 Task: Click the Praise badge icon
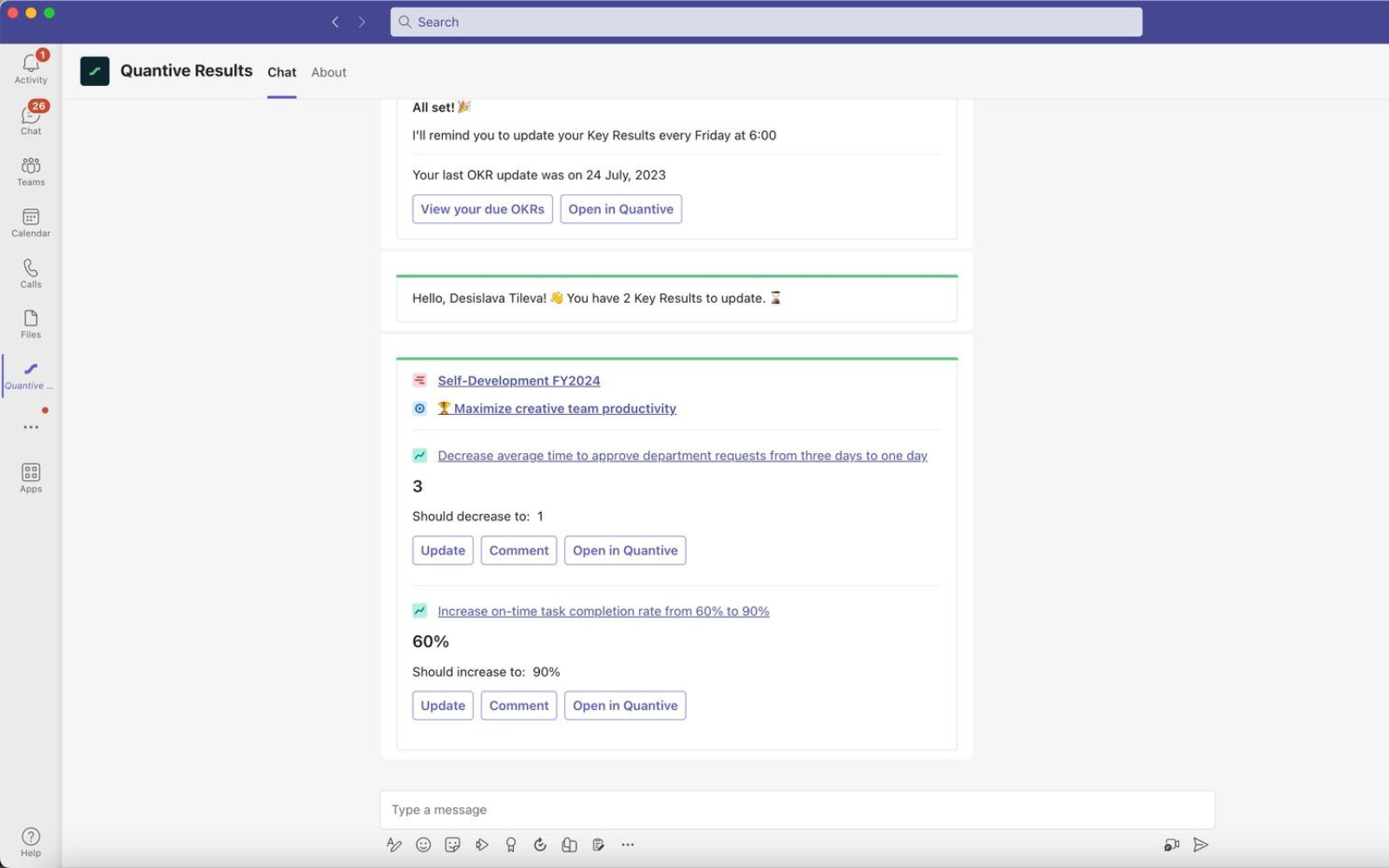pyautogui.click(x=511, y=845)
